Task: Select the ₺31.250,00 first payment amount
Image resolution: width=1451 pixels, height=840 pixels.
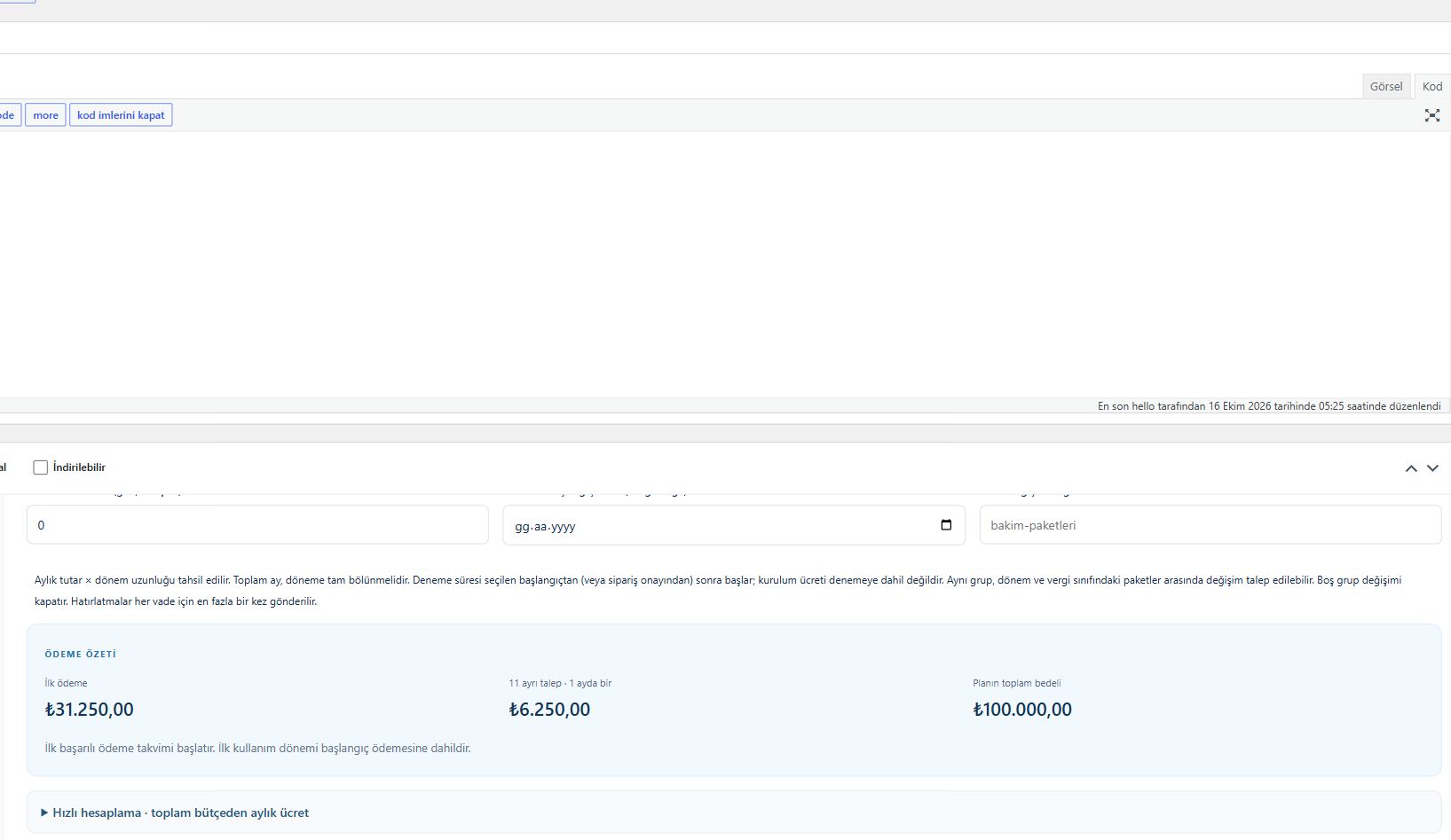Action: tap(90, 710)
